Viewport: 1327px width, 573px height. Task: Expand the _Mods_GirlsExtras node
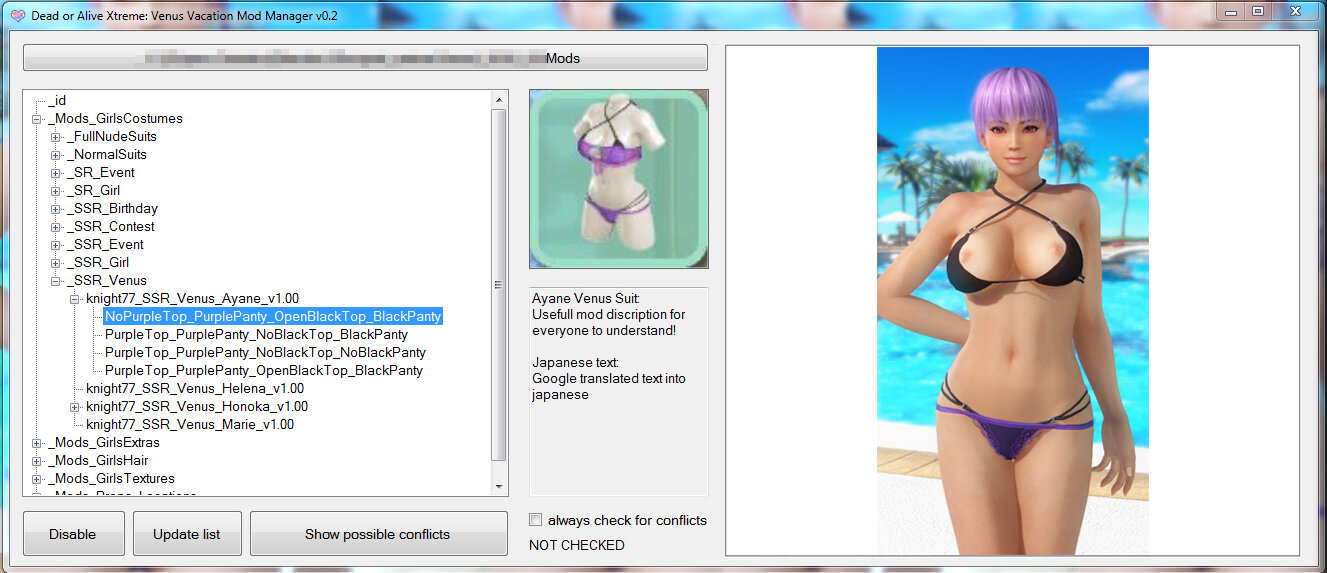[38, 443]
